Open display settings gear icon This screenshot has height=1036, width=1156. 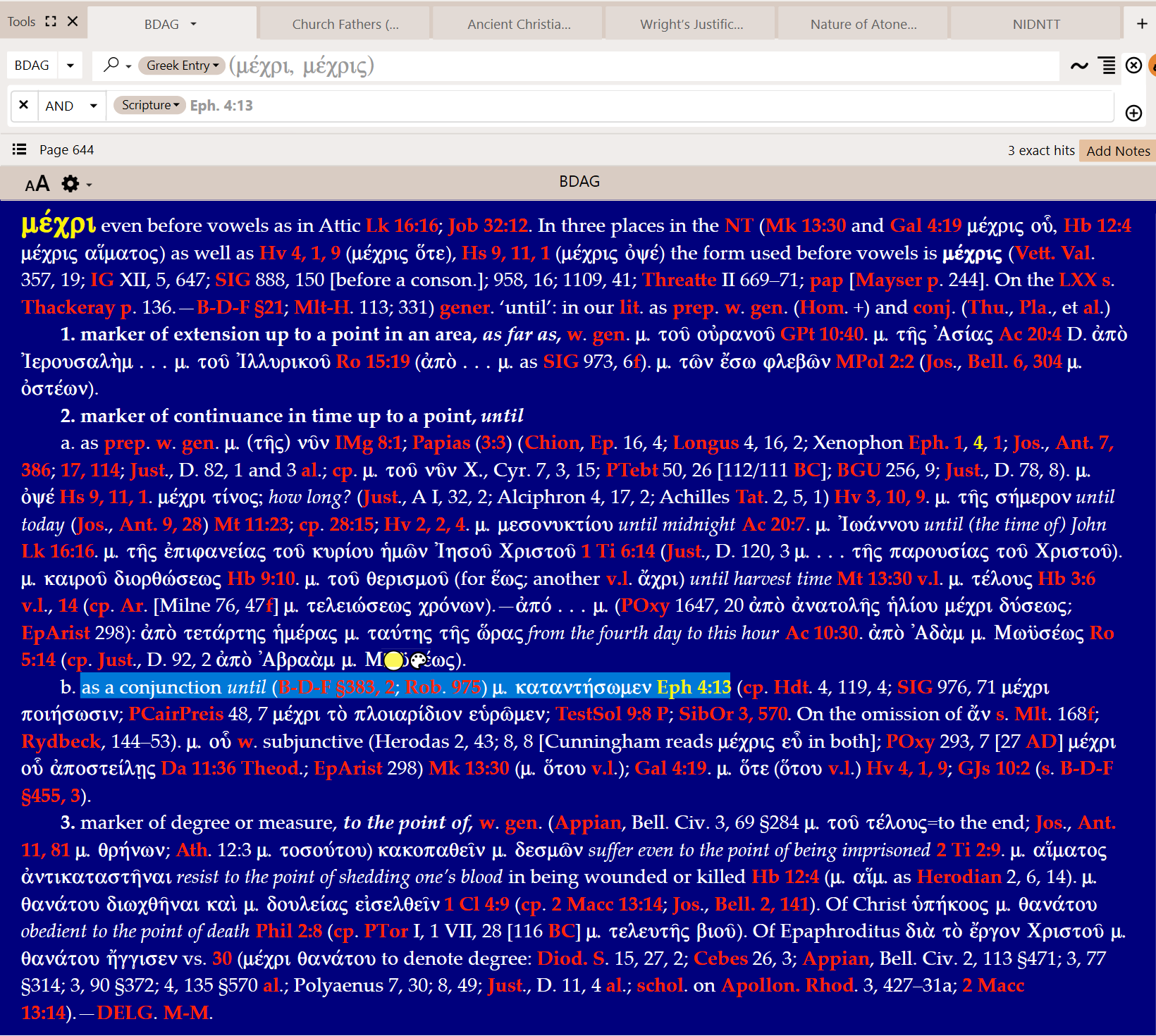tap(70, 184)
